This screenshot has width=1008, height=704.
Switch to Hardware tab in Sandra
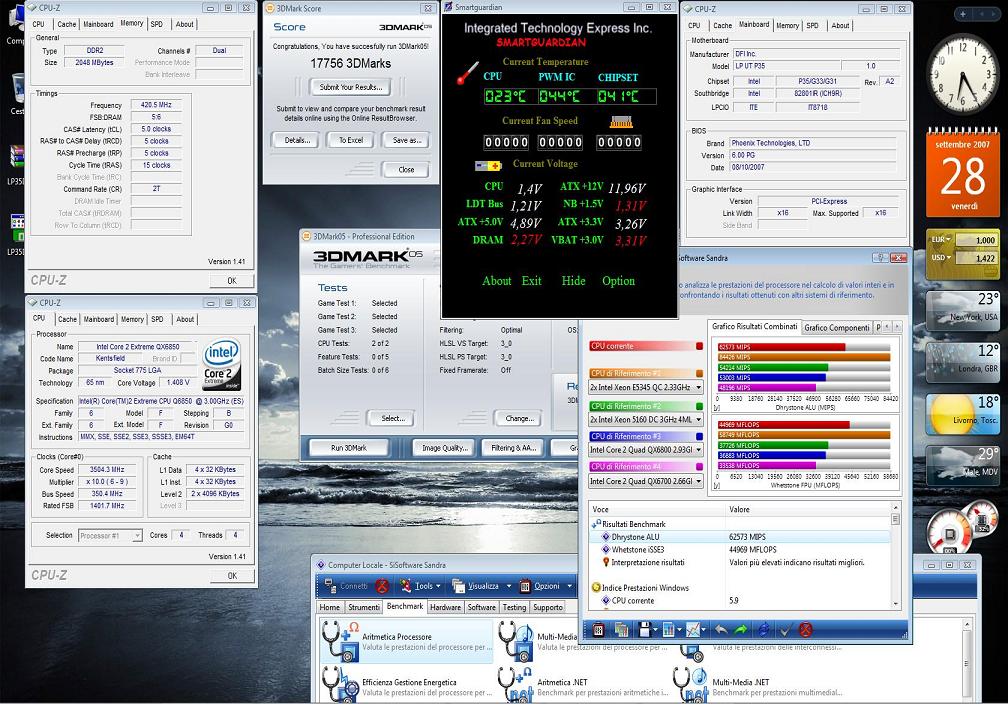coord(445,607)
